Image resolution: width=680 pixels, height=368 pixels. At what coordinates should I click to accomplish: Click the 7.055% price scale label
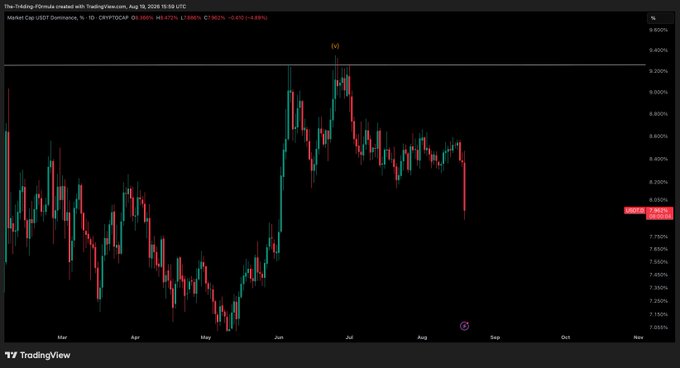click(658, 327)
